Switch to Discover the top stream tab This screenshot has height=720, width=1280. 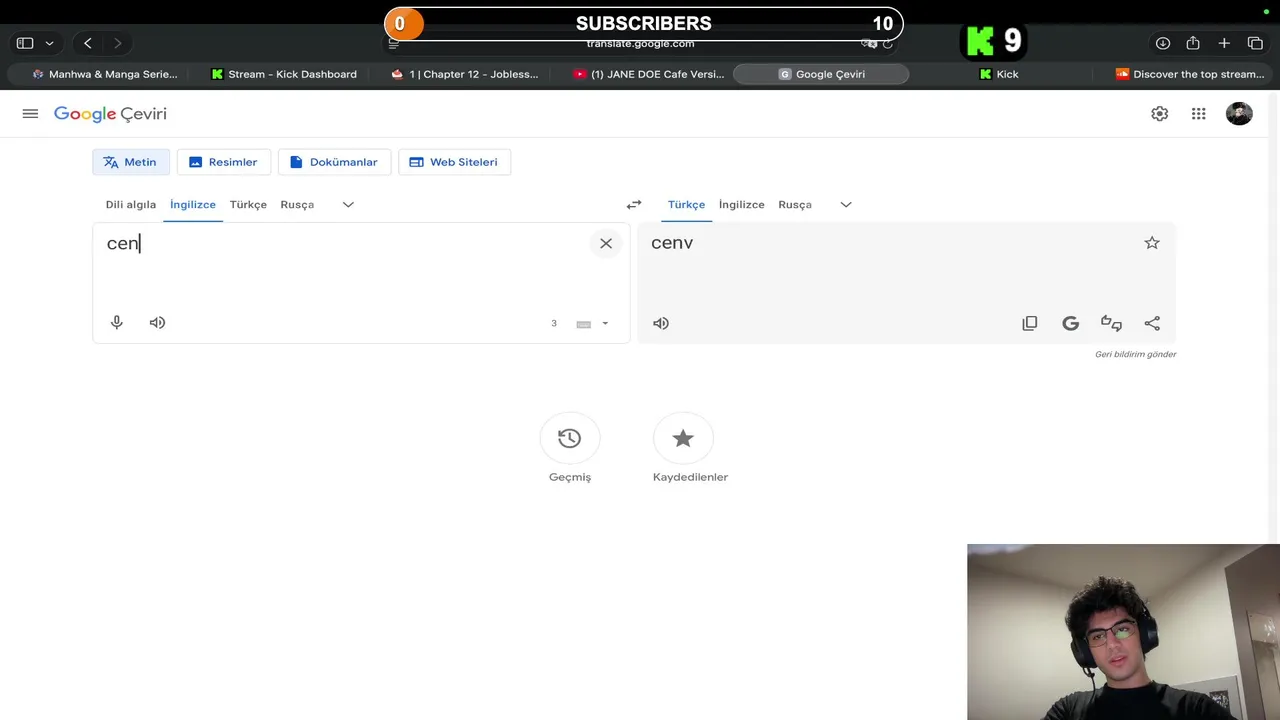[x=1190, y=74]
